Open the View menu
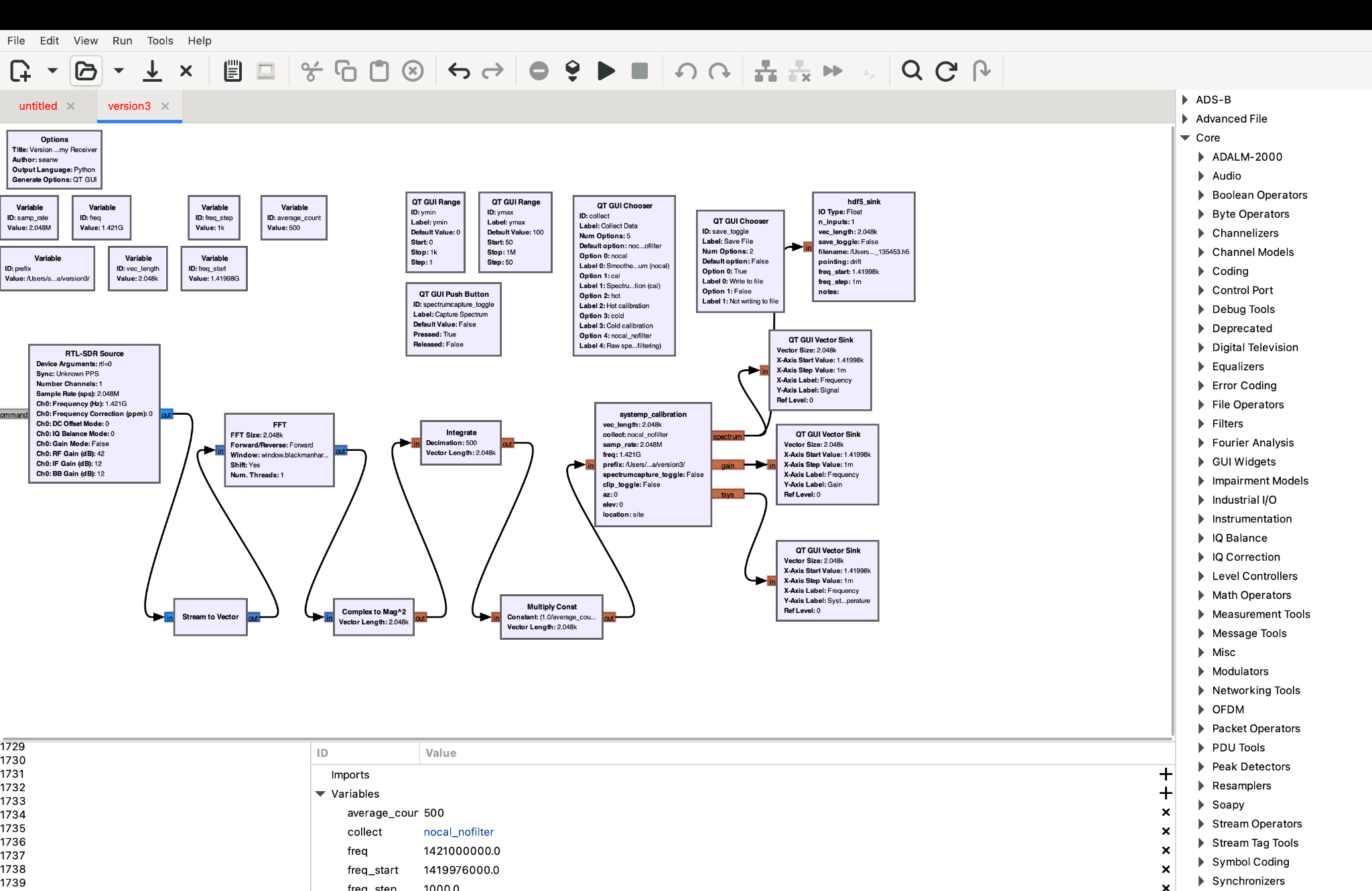 click(x=86, y=40)
